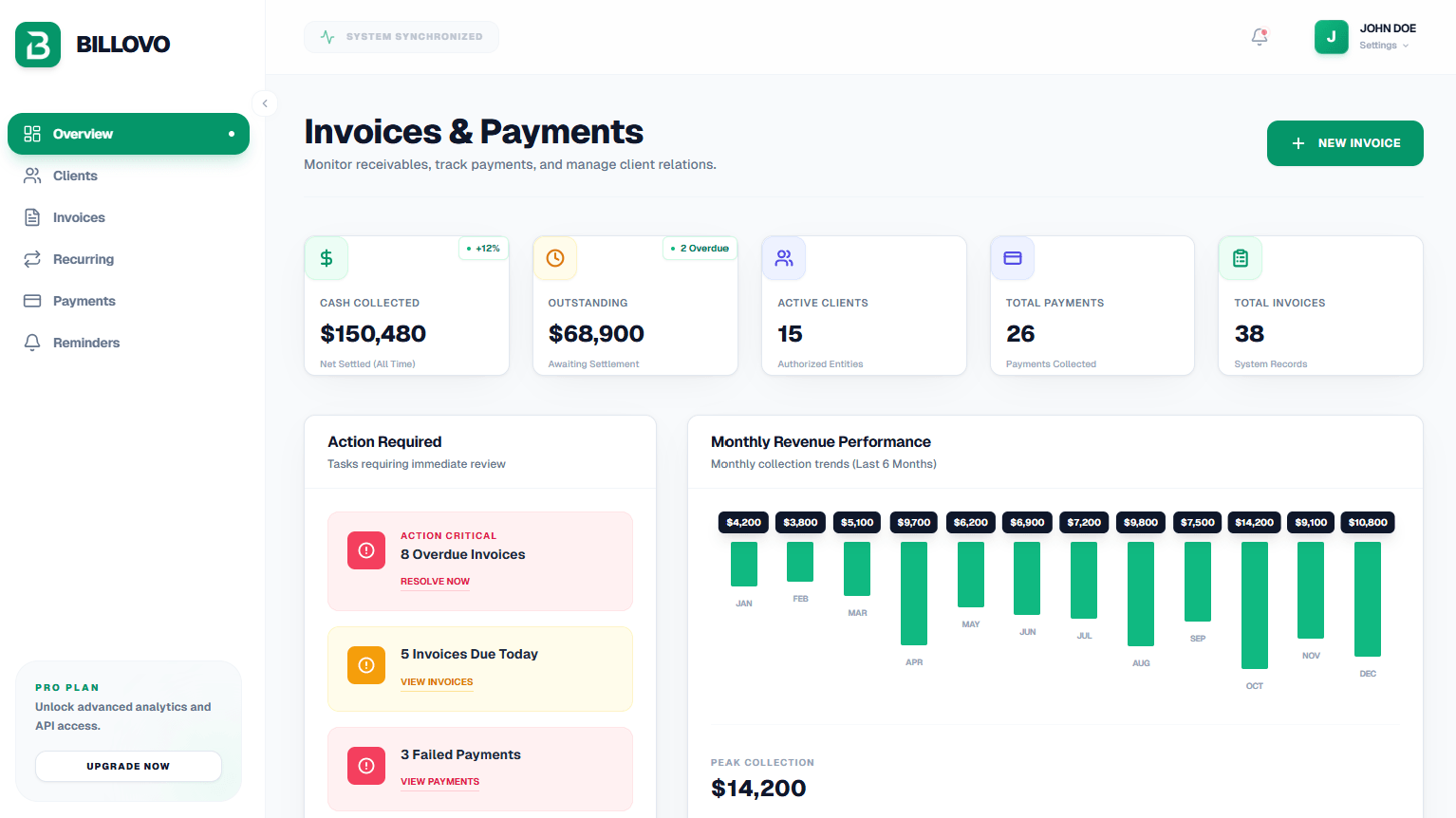Collapse the sidebar with the chevron button
This screenshot has width=1456, height=818.
coord(265,102)
